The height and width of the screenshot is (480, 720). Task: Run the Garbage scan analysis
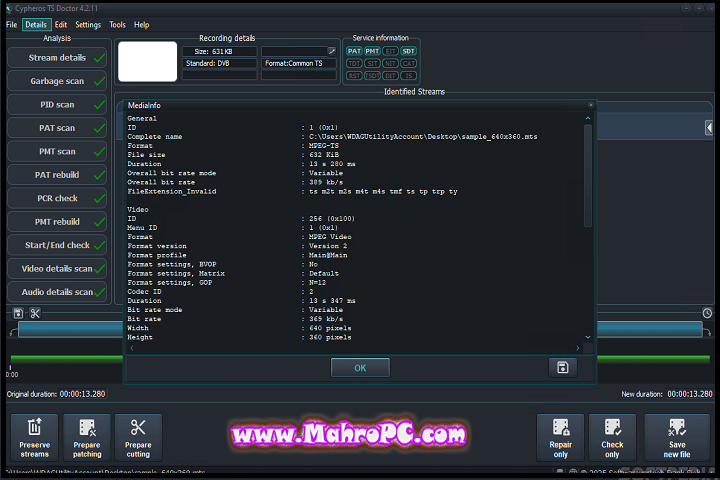57,81
